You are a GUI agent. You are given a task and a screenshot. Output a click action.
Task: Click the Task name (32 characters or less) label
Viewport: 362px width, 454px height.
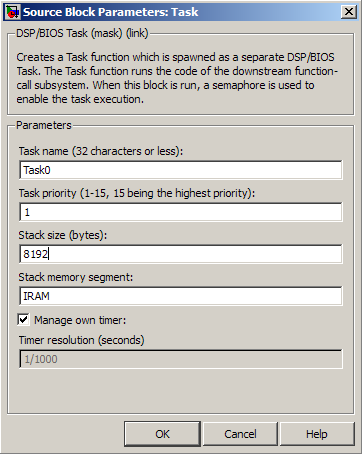pyautogui.click(x=101, y=151)
